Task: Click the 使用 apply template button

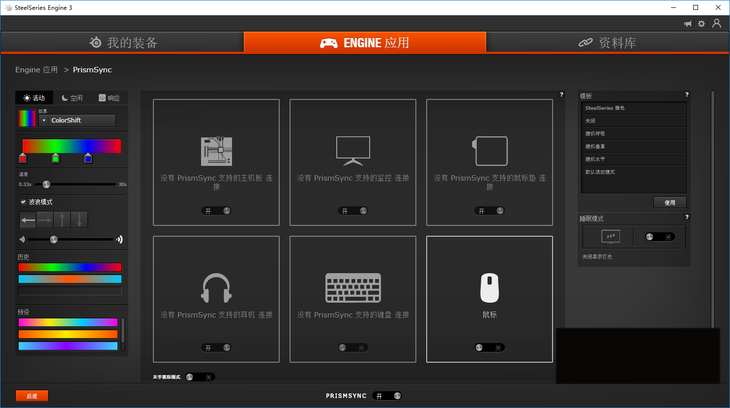Action: pyautogui.click(x=669, y=203)
